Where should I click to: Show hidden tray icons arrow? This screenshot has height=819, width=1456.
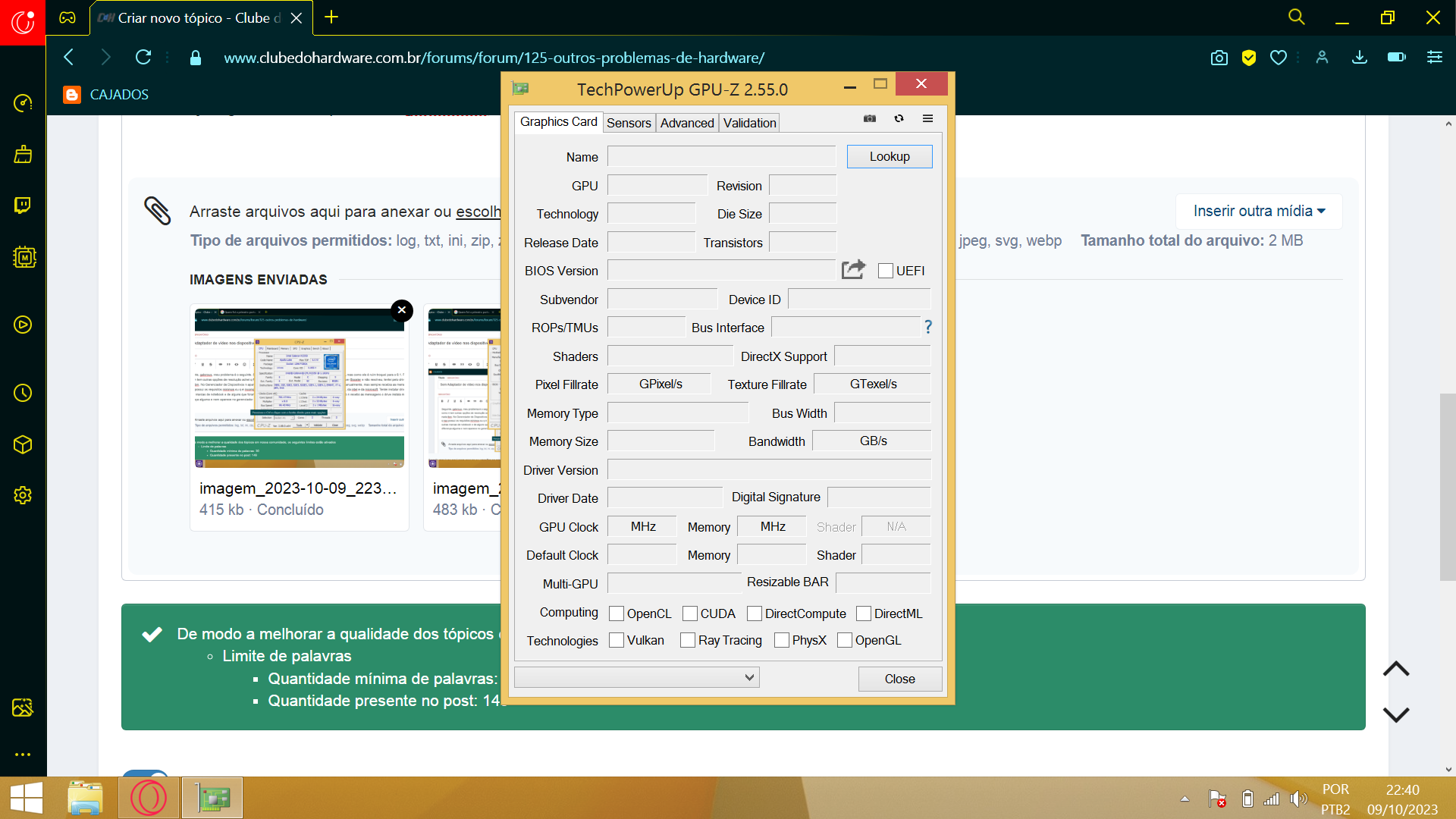pos(1185,799)
